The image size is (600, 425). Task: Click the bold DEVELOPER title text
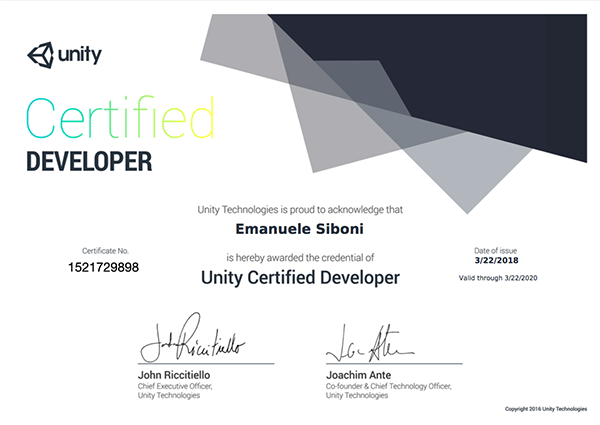[88, 161]
